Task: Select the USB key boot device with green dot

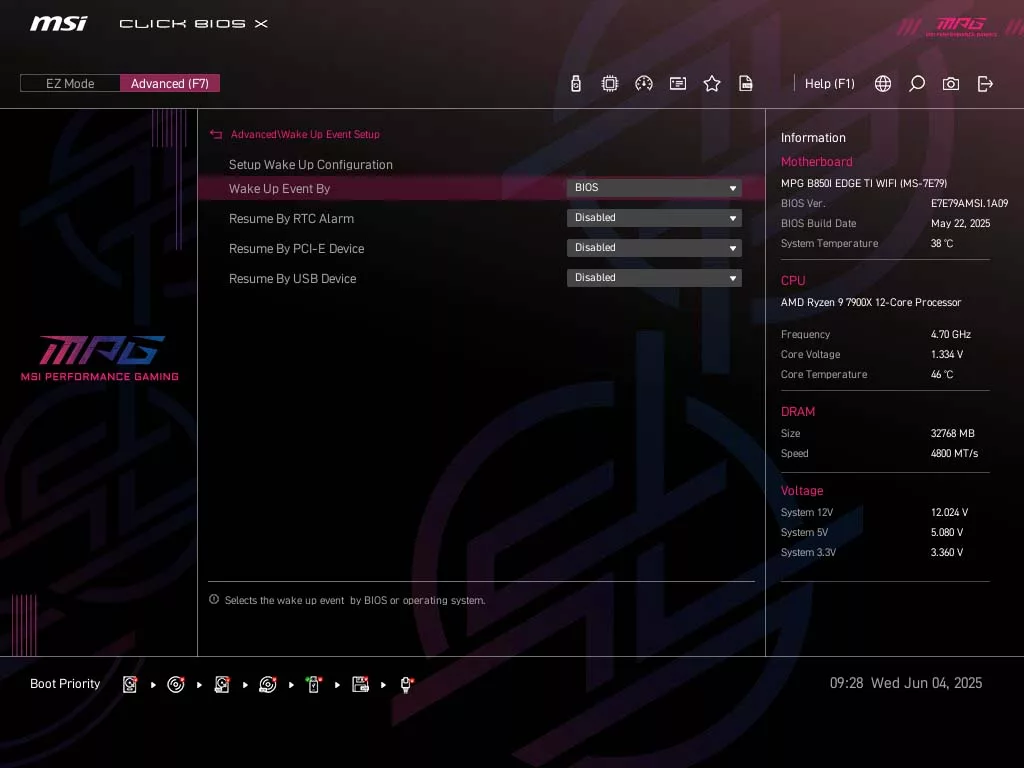Action: click(x=314, y=684)
